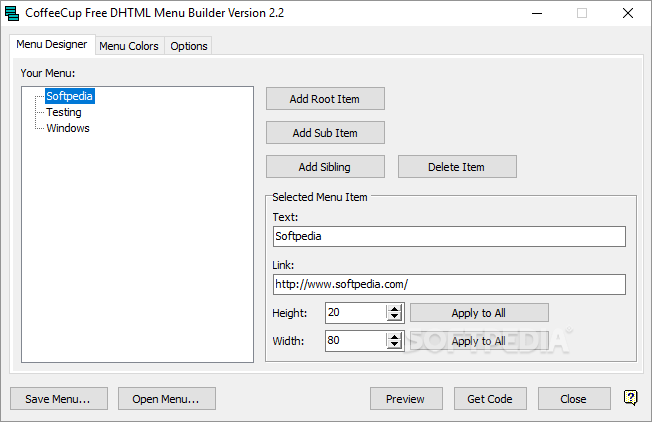Switch to the Menu Designer tab

click(52, 44)
